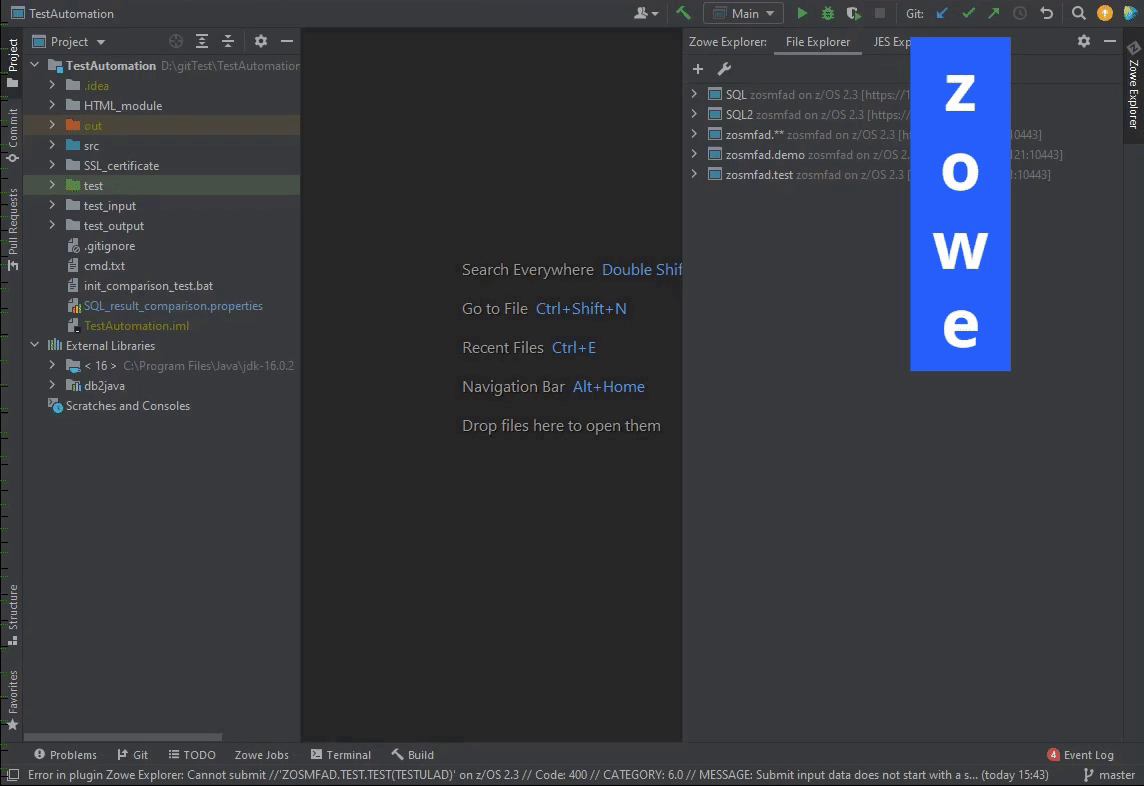1144x786 pixels.
Task: Click Git Commit checkmark icon
Action: click(967, 13)
